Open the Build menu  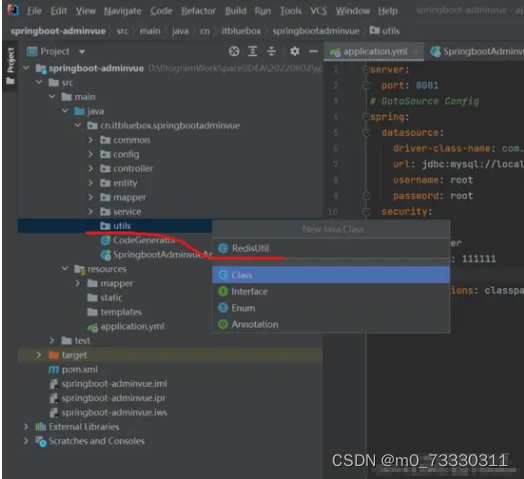click(236, 11)
